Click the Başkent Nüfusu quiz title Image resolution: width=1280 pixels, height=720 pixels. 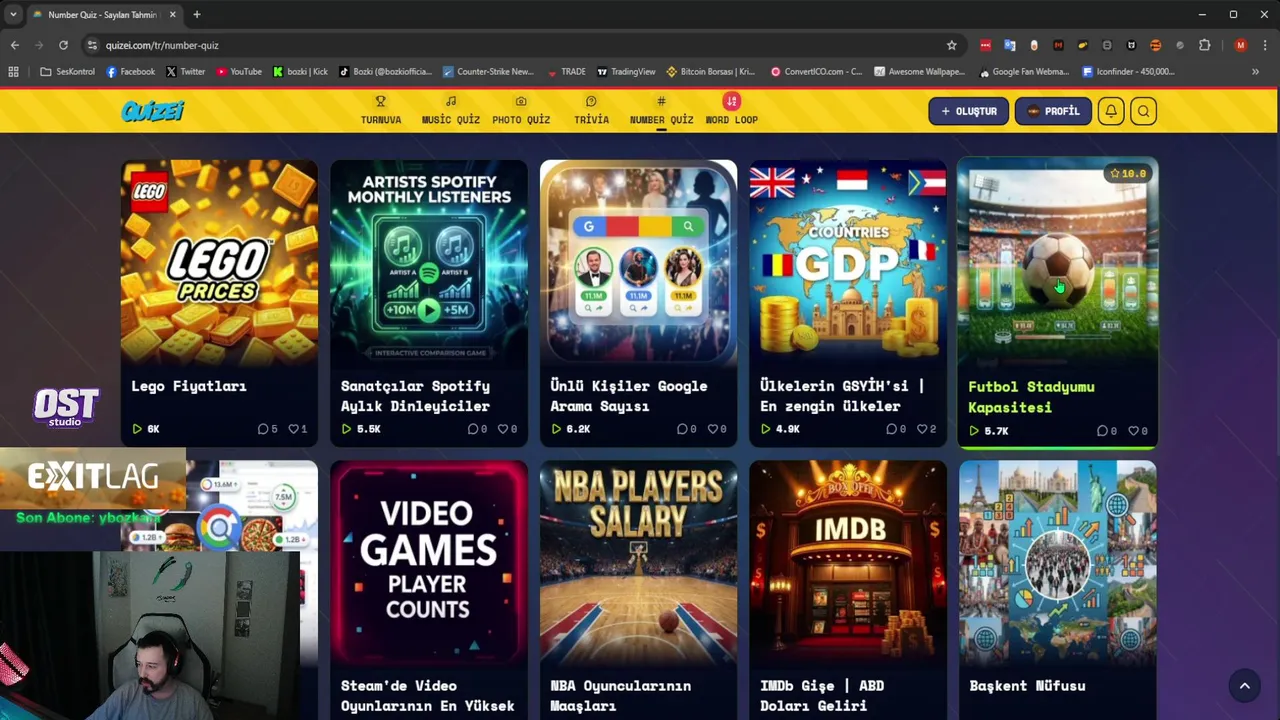[x=1027, y=686]
